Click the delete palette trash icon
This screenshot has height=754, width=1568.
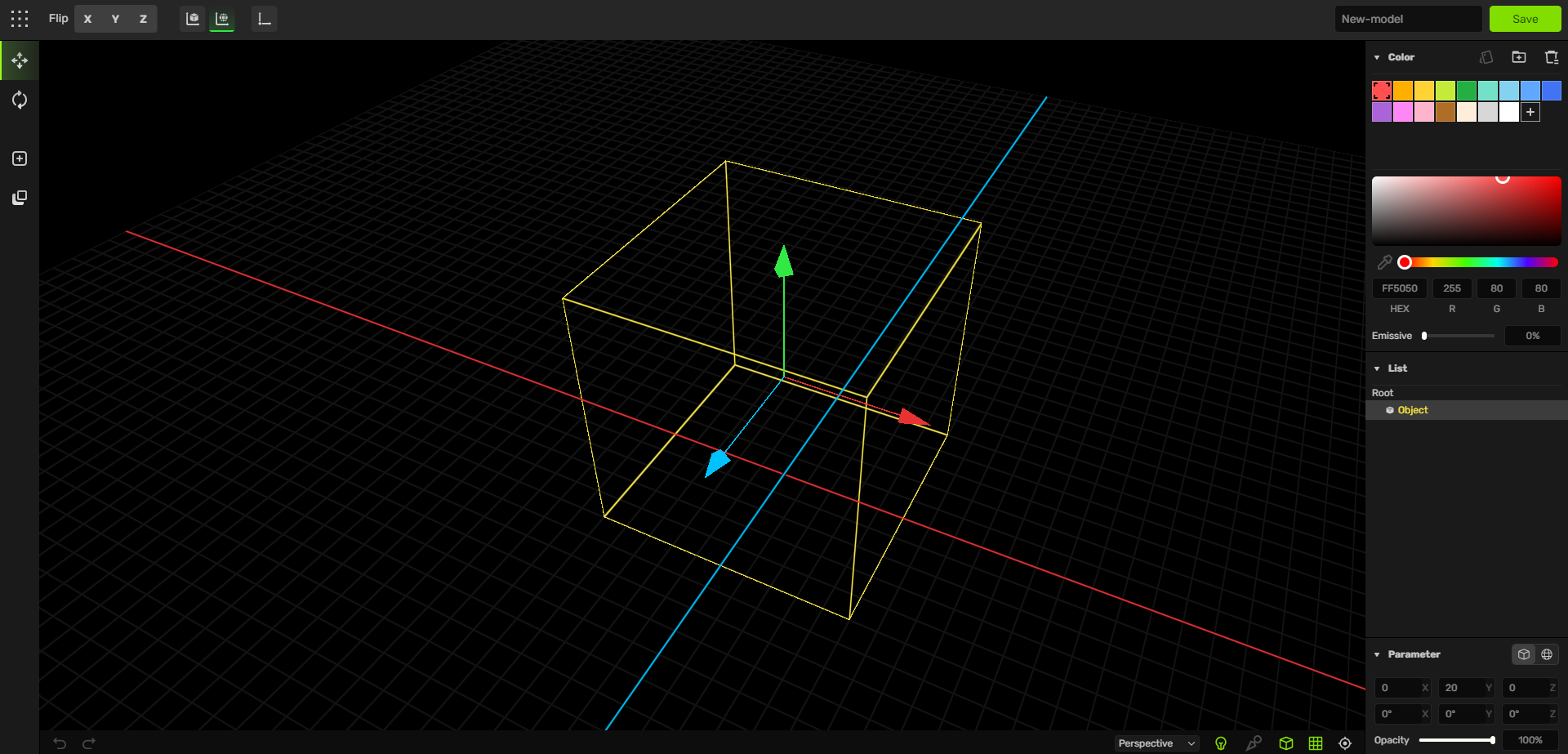(1552, 57)
